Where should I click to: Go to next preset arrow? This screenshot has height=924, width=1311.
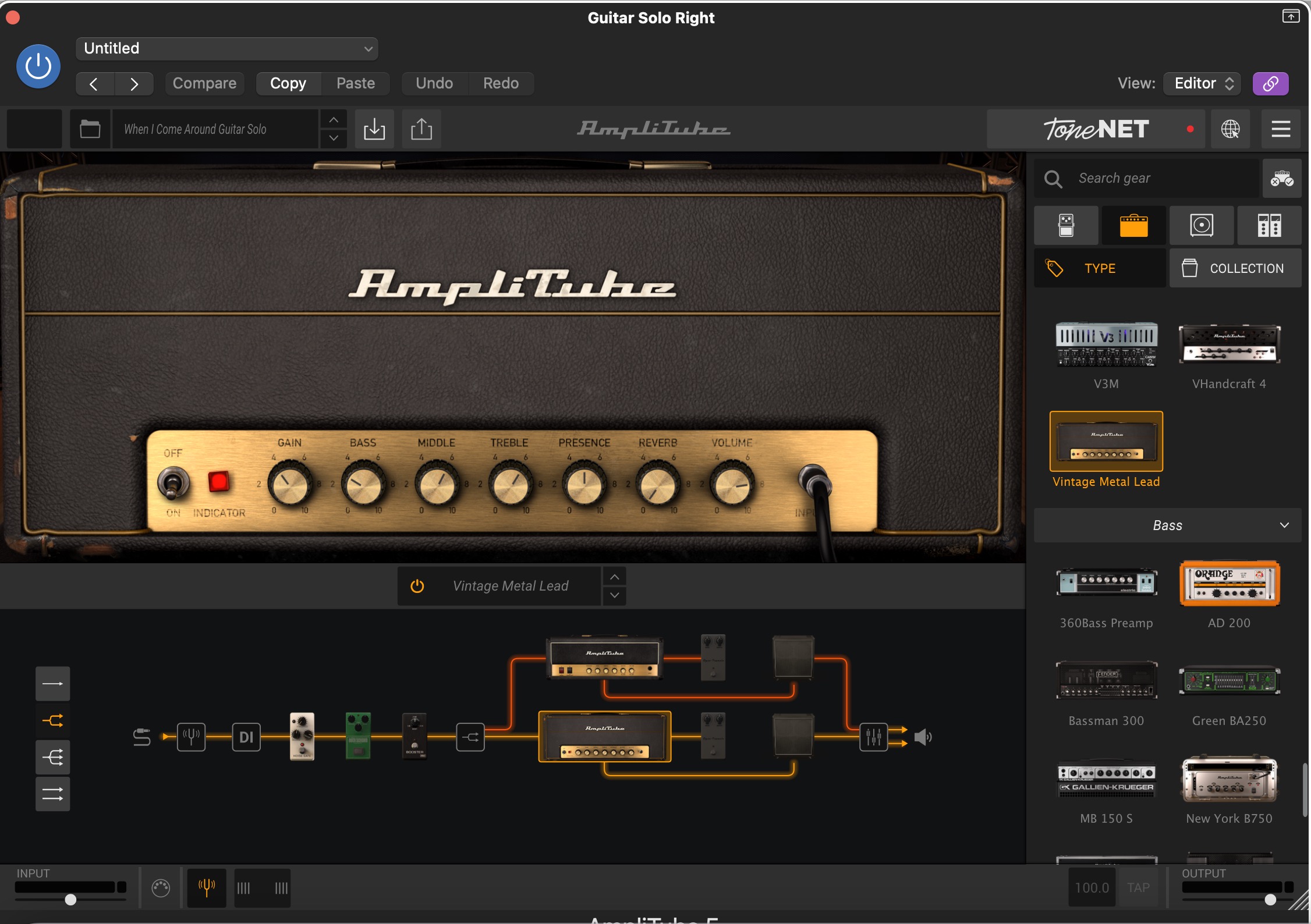(x=134, y=84)
